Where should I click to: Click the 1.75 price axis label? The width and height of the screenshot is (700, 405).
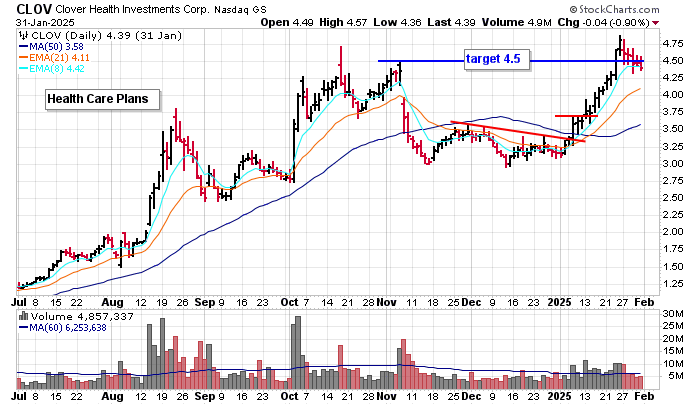click(x=673, y=249)
